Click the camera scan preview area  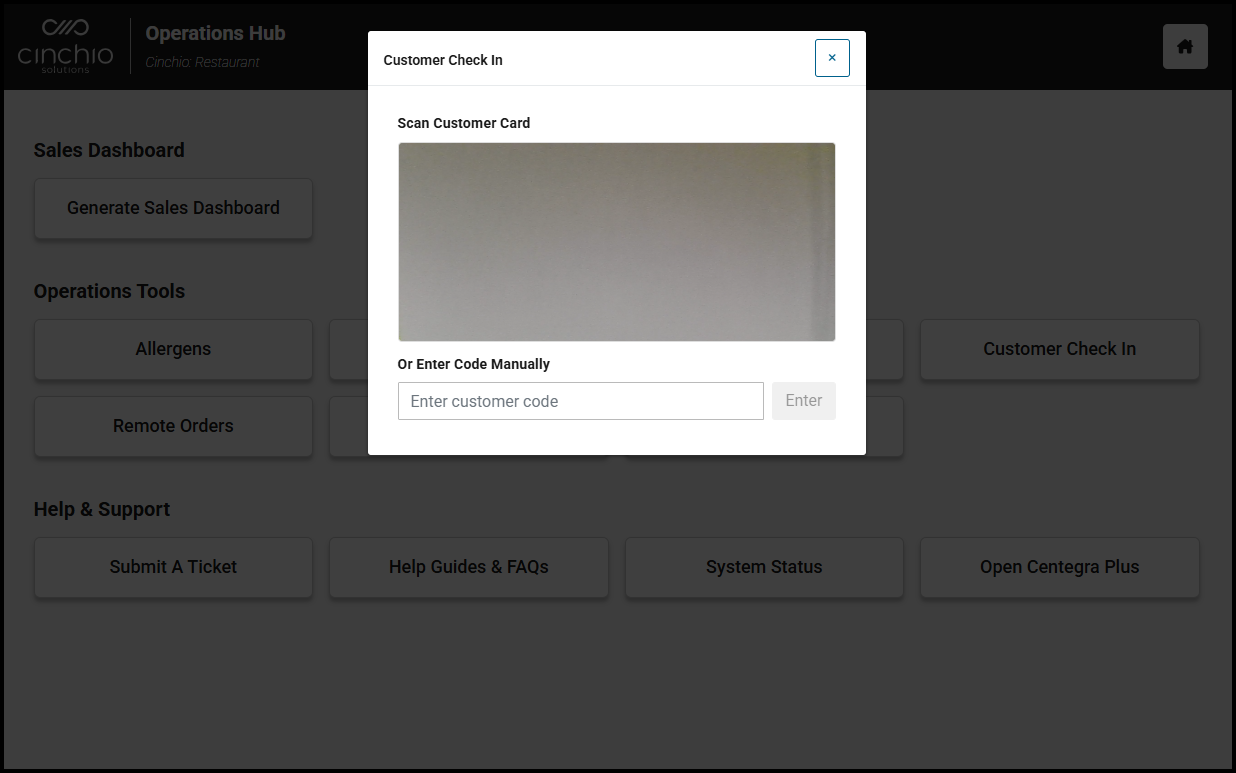(x=616, y=241)
